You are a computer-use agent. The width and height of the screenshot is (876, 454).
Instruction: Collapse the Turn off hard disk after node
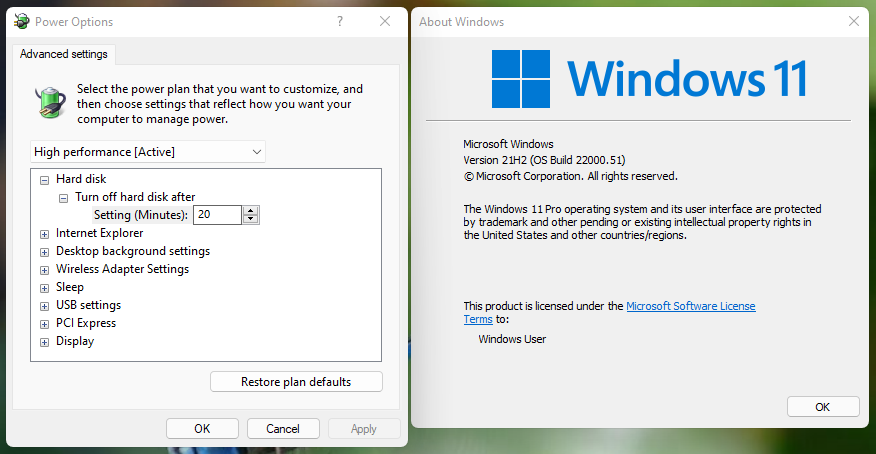pos(64,198)
